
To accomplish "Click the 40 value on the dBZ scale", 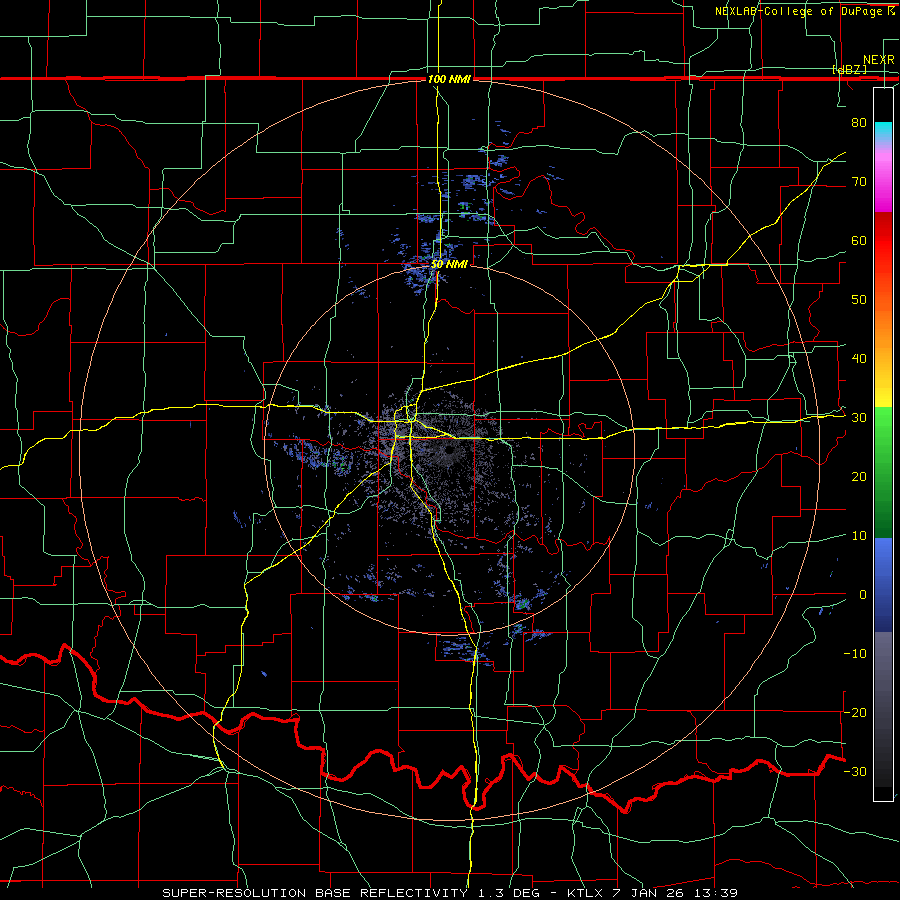I will tap(859, 358).
